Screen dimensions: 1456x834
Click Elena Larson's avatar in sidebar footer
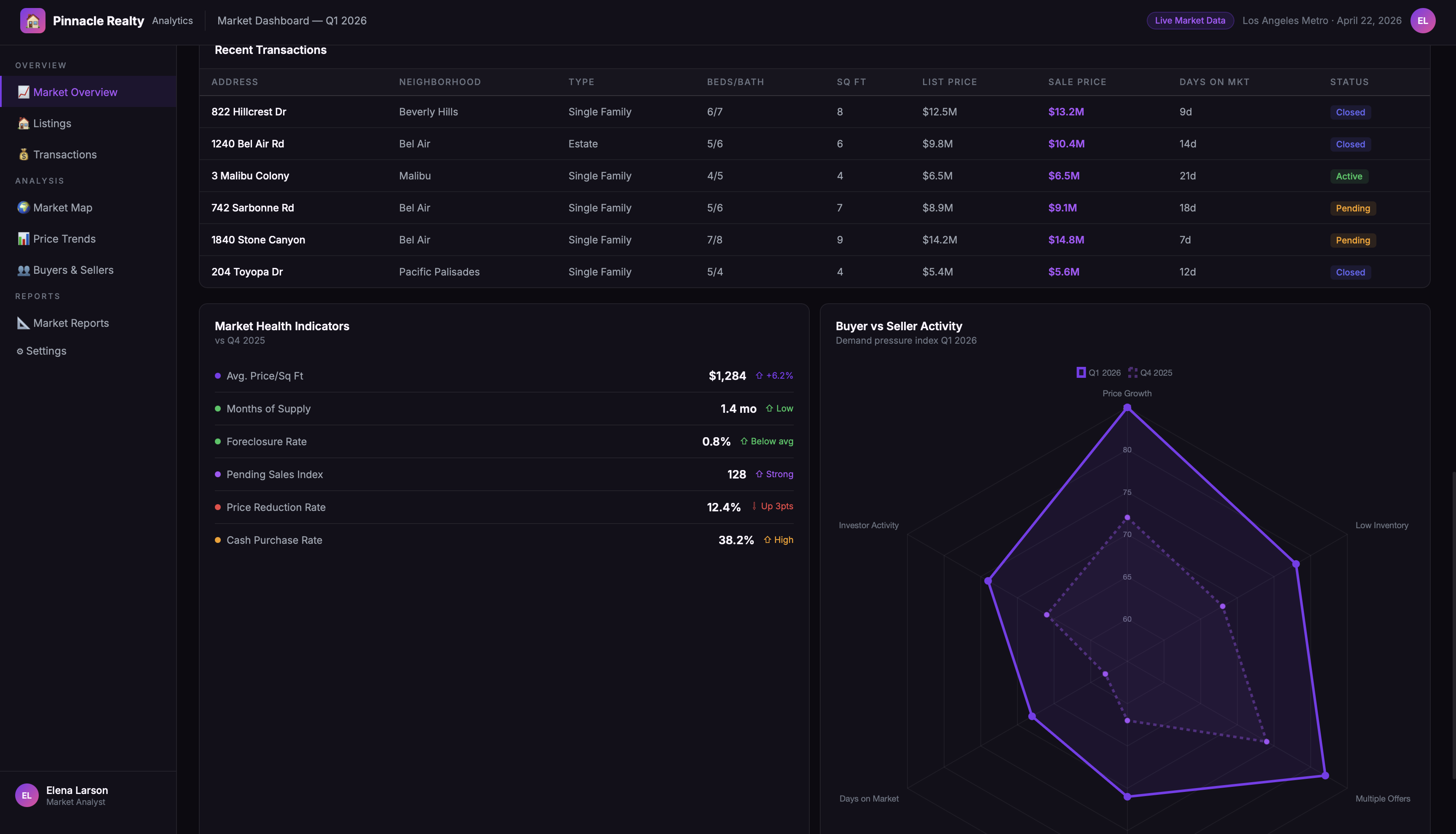coord(27,795)
